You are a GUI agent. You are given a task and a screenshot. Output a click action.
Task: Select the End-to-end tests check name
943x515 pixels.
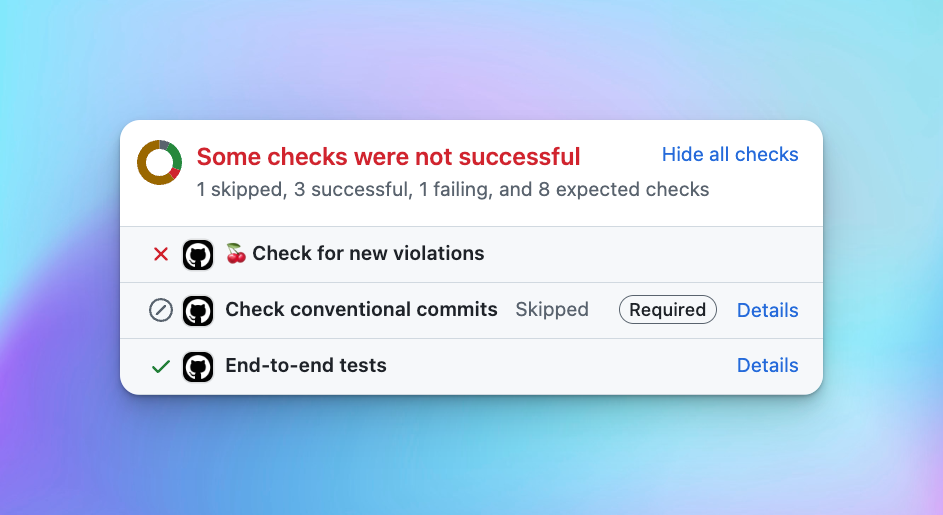pyautogui.click(x=306, y=366)
